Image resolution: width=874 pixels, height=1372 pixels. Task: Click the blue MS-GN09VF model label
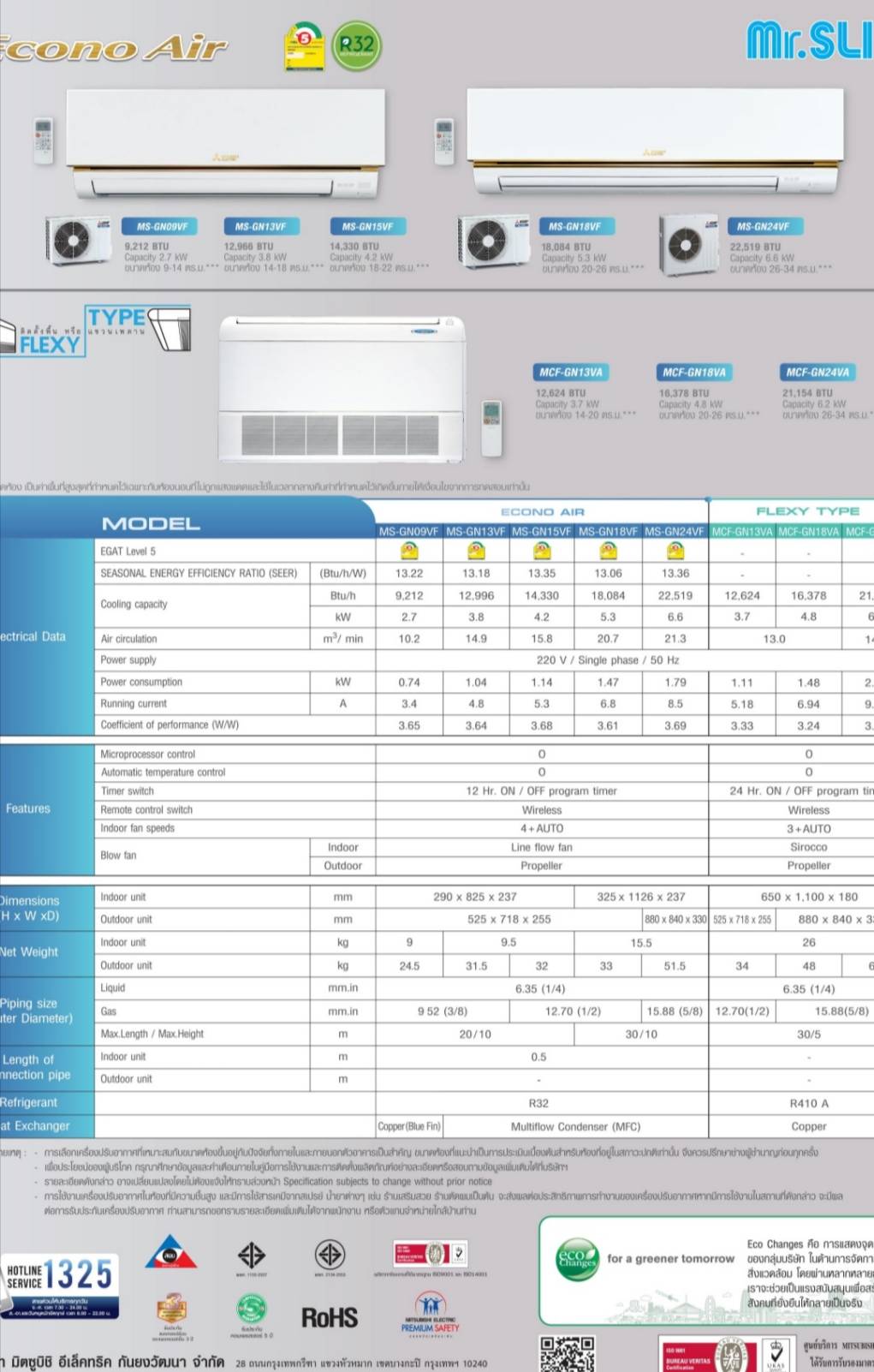[162, 226]
